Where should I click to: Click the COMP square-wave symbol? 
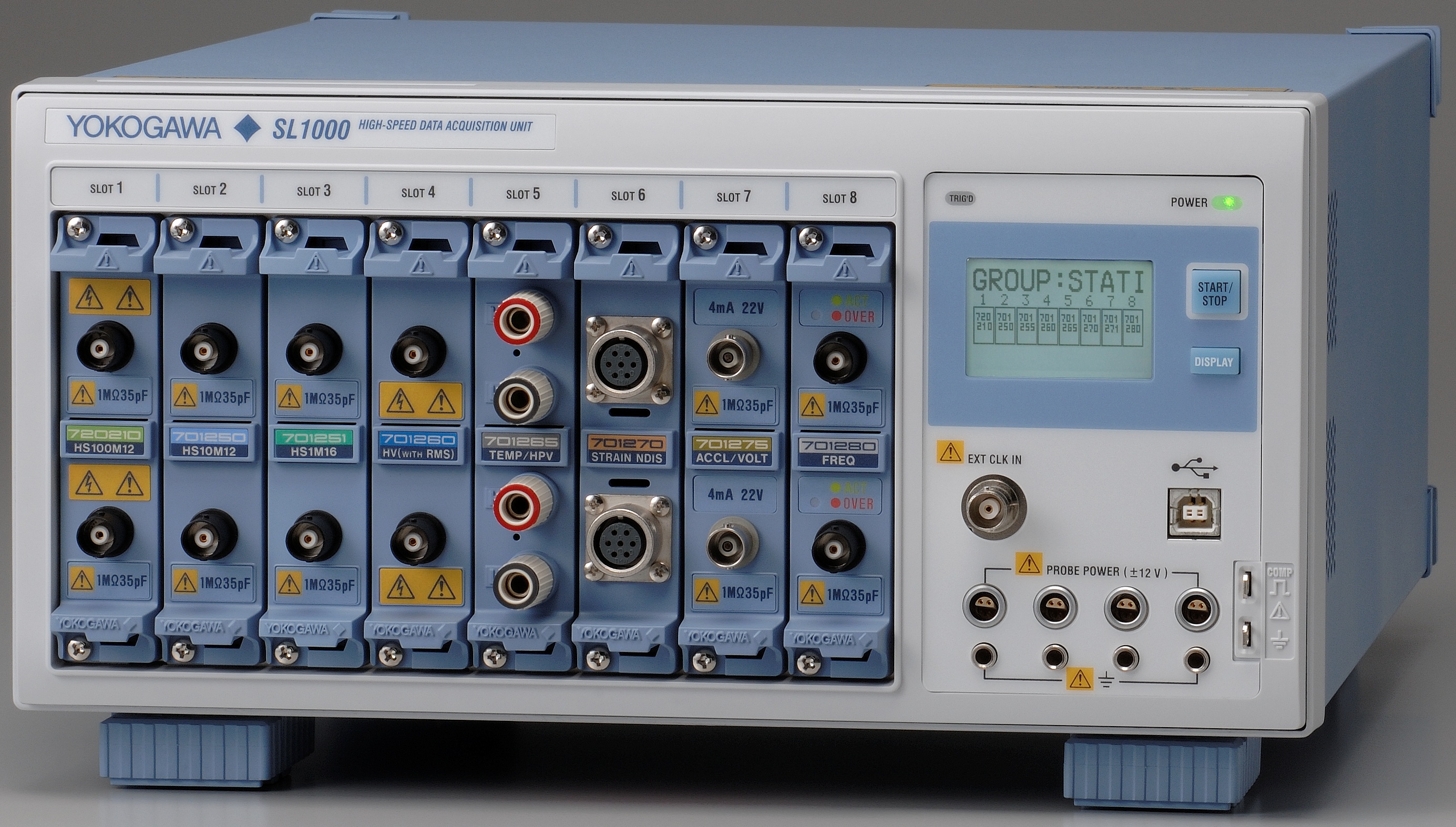[x=1279, y=588]
